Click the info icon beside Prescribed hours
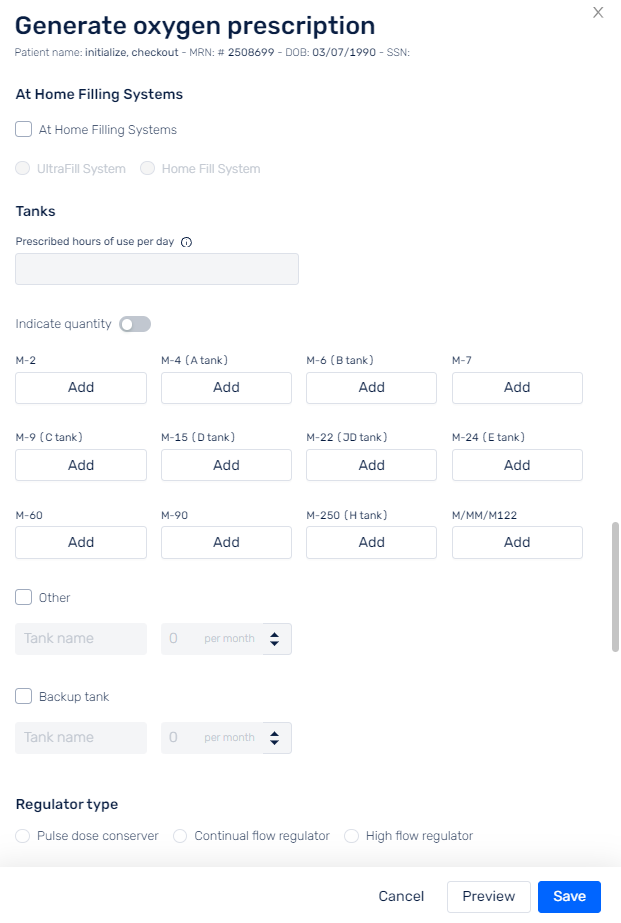This screenshot has height=923, width=621. coord(187,242)
